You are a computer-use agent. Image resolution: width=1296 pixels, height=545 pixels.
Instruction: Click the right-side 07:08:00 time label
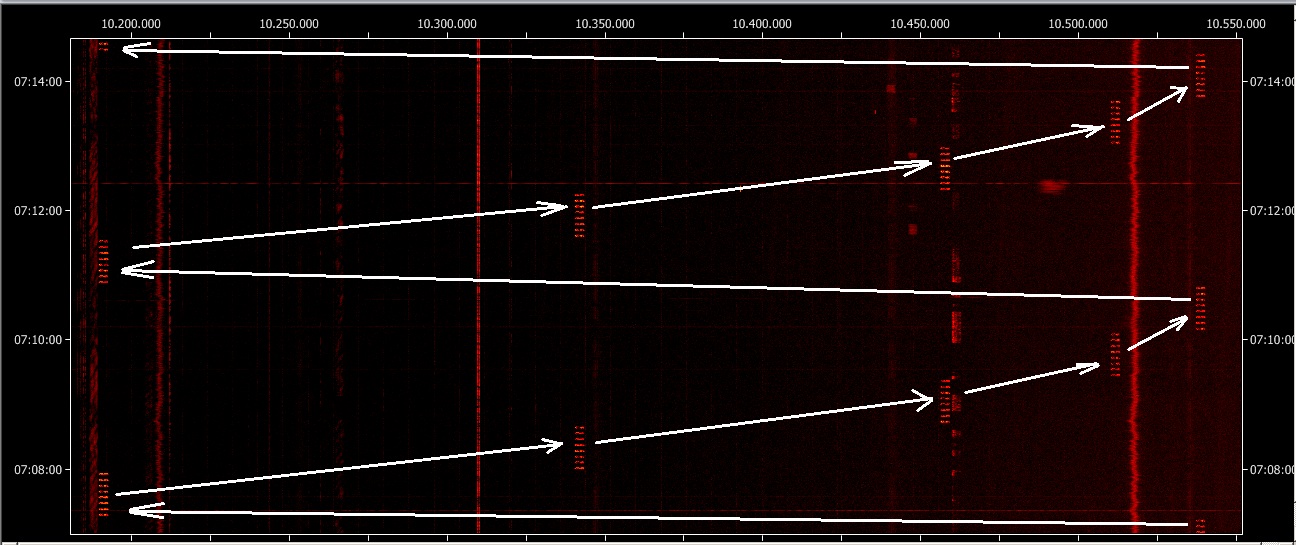[x=1263, y=469]
